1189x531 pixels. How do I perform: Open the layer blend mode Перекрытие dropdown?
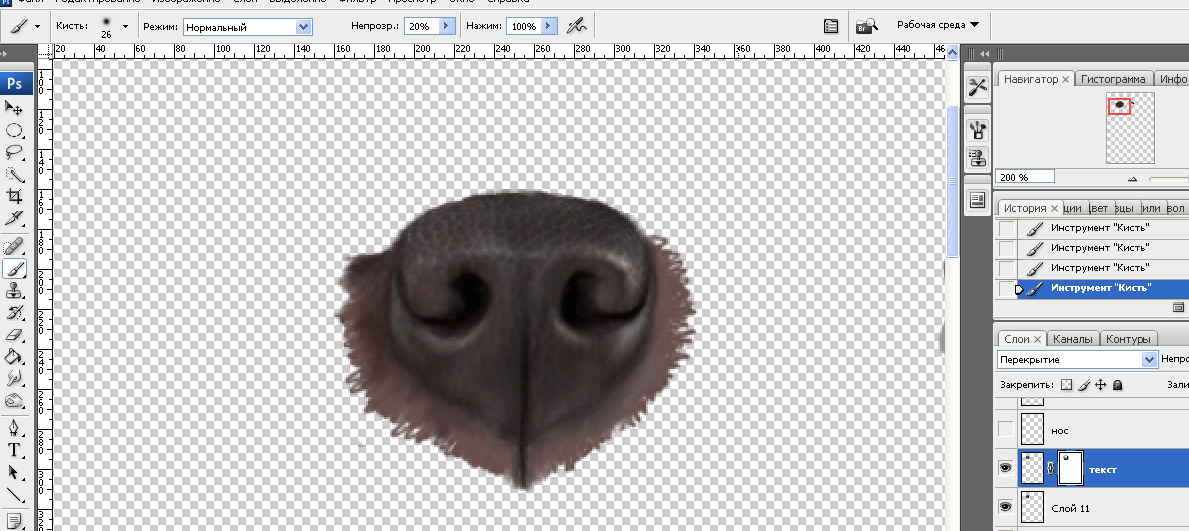tap(1149, 359)
